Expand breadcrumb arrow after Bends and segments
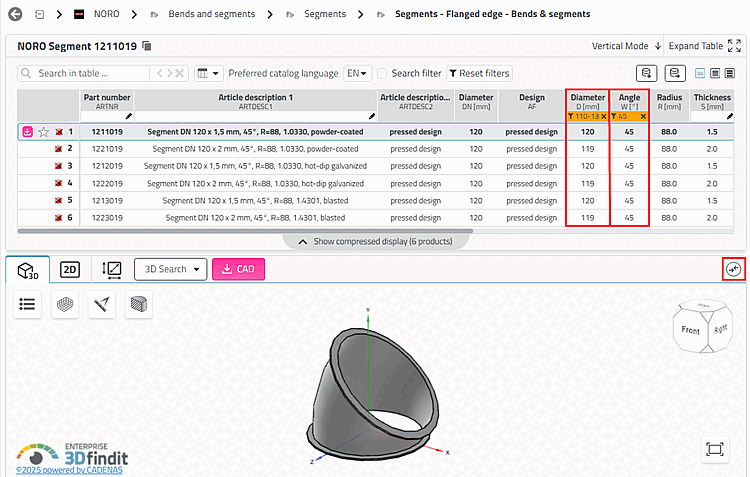The width and height of the screenshot is (750, 477). coord(270,14)
